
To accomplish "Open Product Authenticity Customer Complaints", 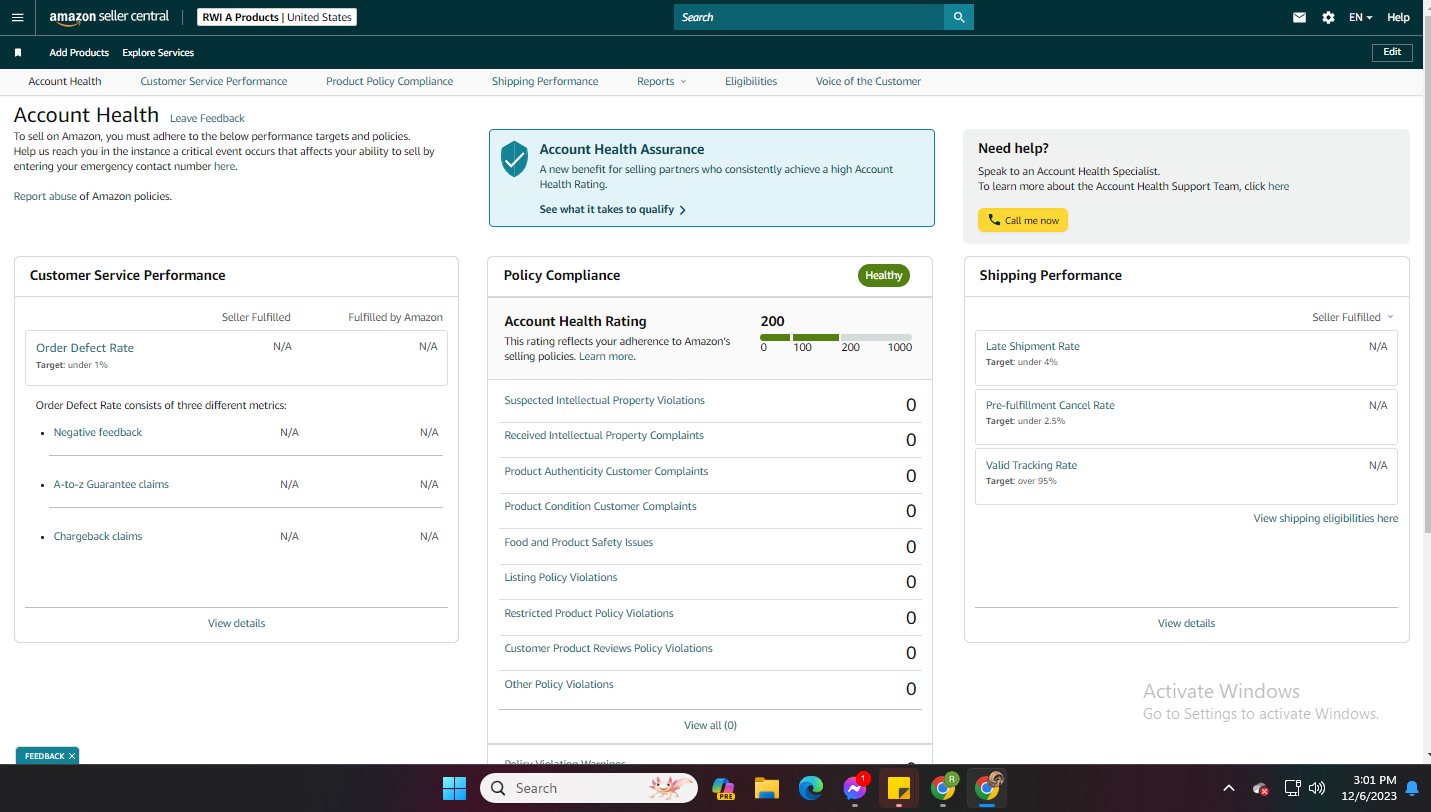I will 606,471.
